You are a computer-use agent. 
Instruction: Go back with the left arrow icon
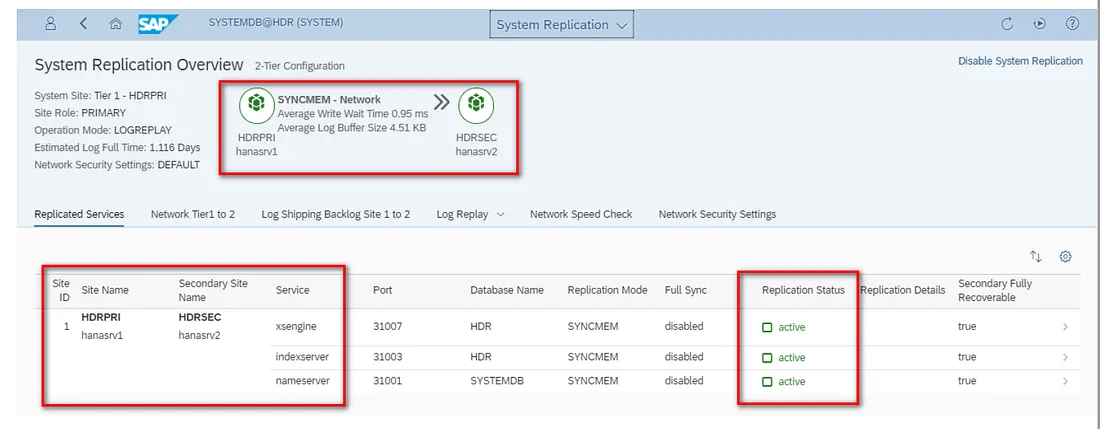click(x=83, y=23)
